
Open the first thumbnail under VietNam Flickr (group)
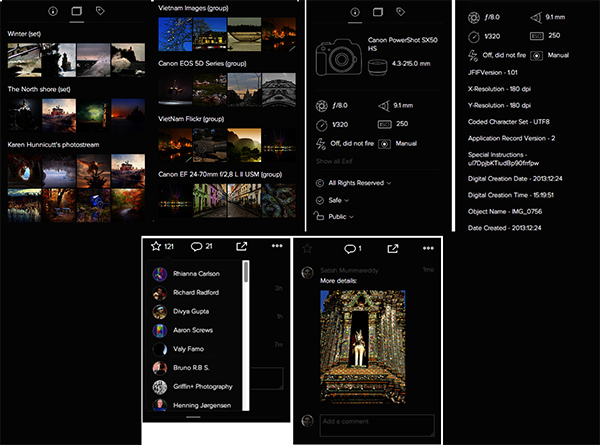point(175,145)
